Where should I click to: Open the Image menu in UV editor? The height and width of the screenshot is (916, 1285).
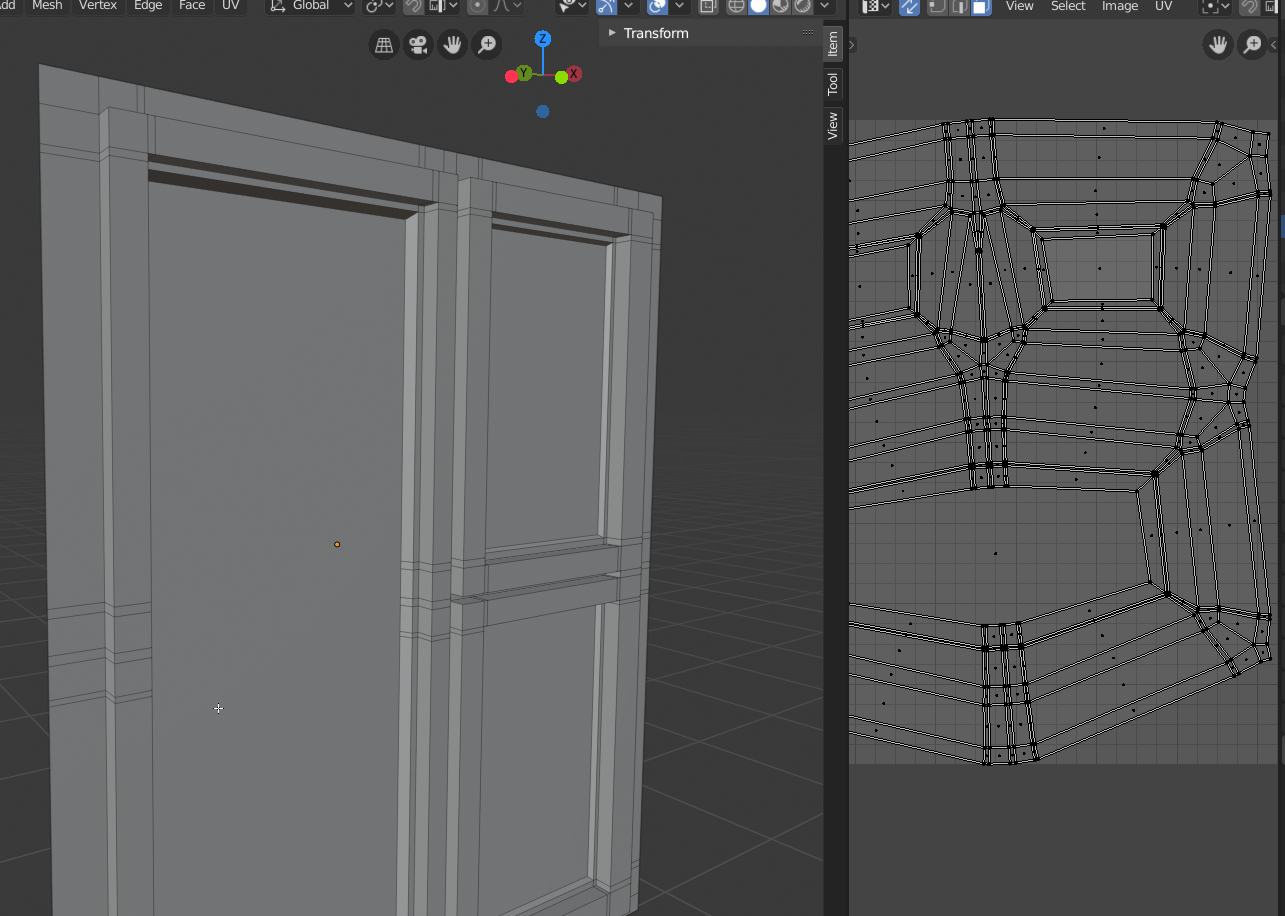[x=1120, y=6]
